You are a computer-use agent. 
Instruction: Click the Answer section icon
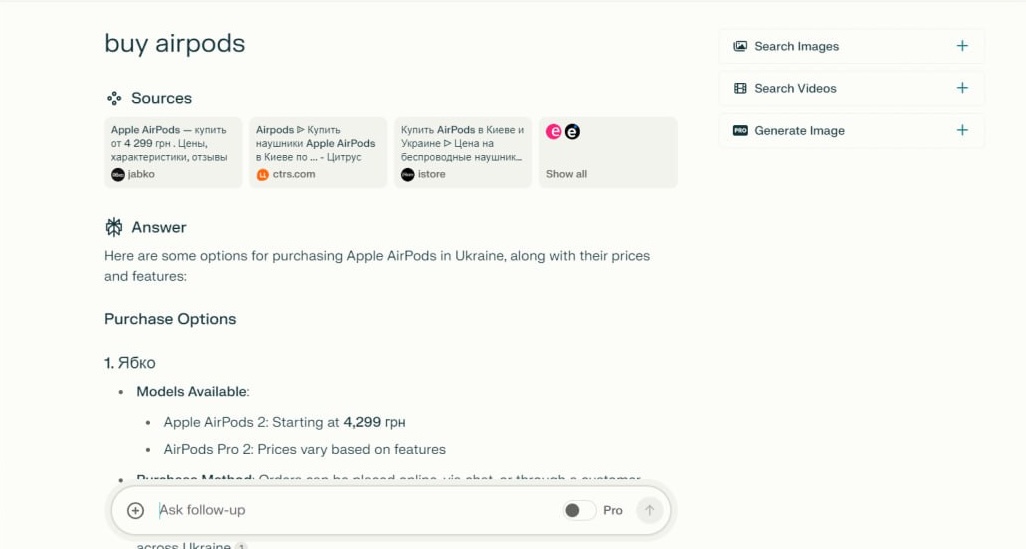click(x=114, y=227)
